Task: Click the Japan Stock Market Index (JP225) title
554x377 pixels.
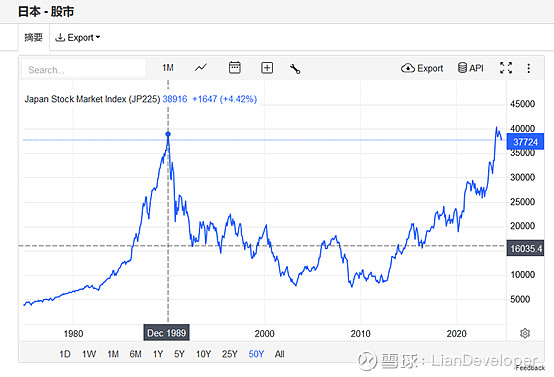Action: tap(93, 99)
